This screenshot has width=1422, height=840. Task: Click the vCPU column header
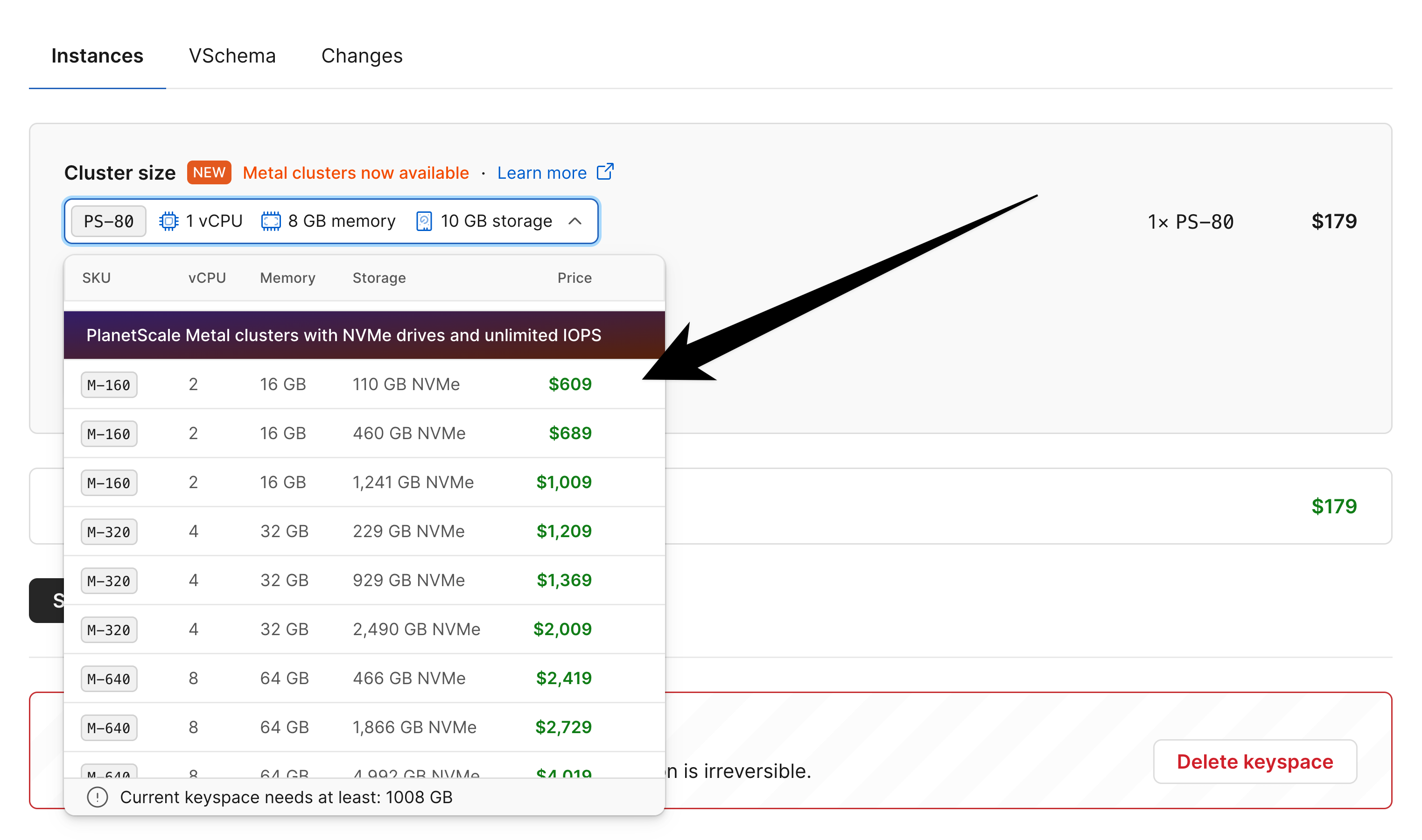pyautogui.click(x=207, y=278)
